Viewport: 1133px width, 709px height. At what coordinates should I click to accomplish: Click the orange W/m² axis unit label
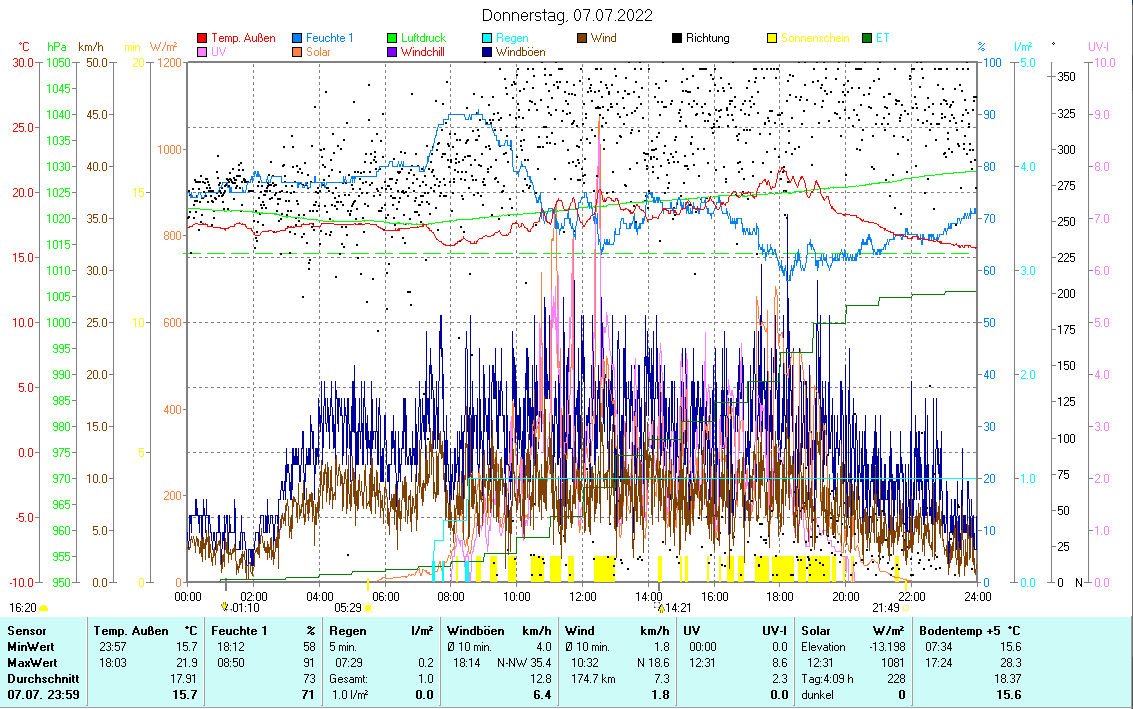click(163, 47)
